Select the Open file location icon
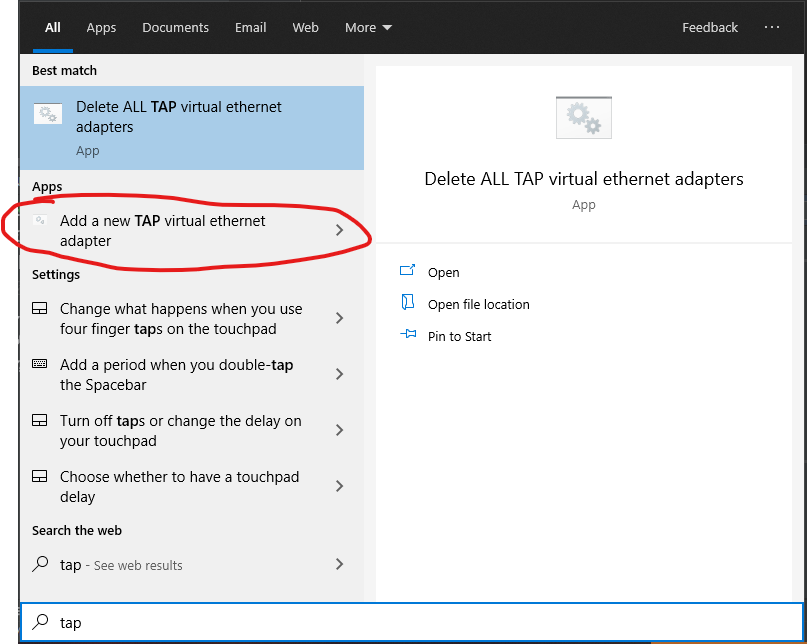This screenshot has height=644, width=807. coord(406,304)
